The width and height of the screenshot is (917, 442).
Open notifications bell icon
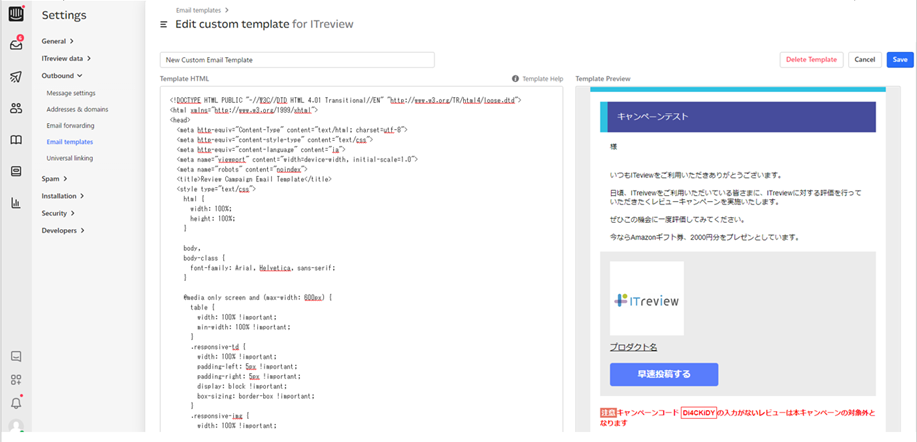point(15,403)
